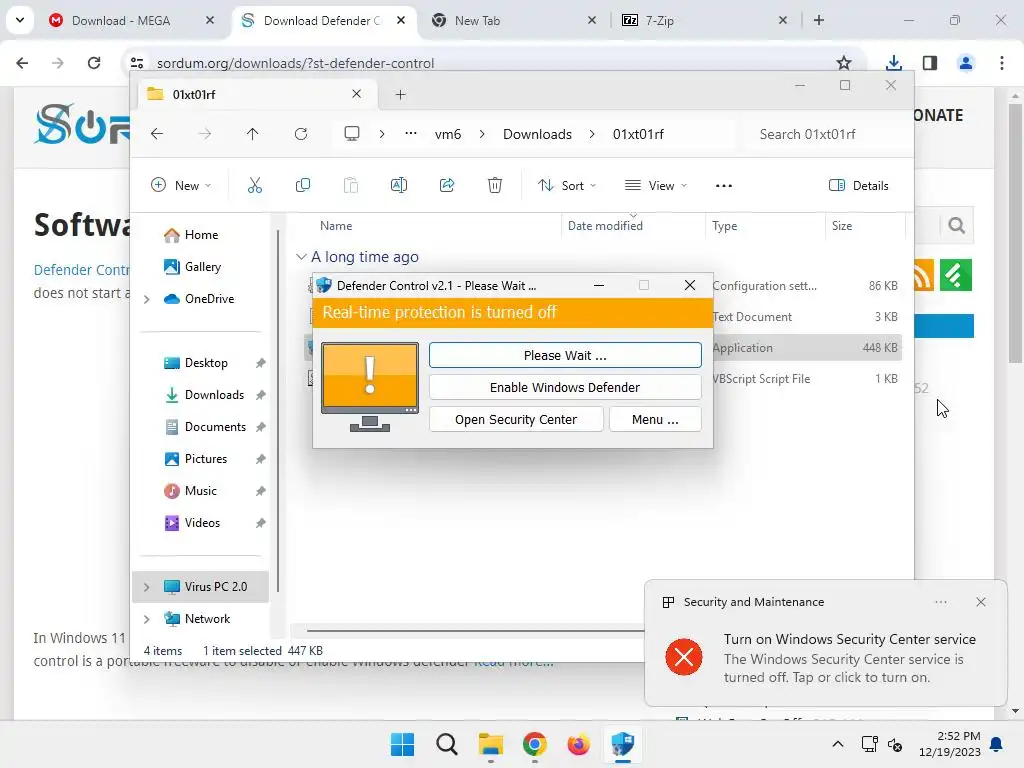Expand chevron after vm6 breadcrumb

(482, 134)
